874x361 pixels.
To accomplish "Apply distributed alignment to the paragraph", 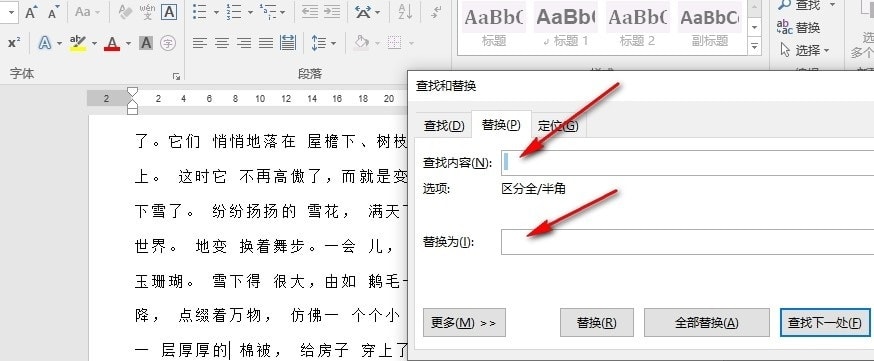I will (288, 43).
